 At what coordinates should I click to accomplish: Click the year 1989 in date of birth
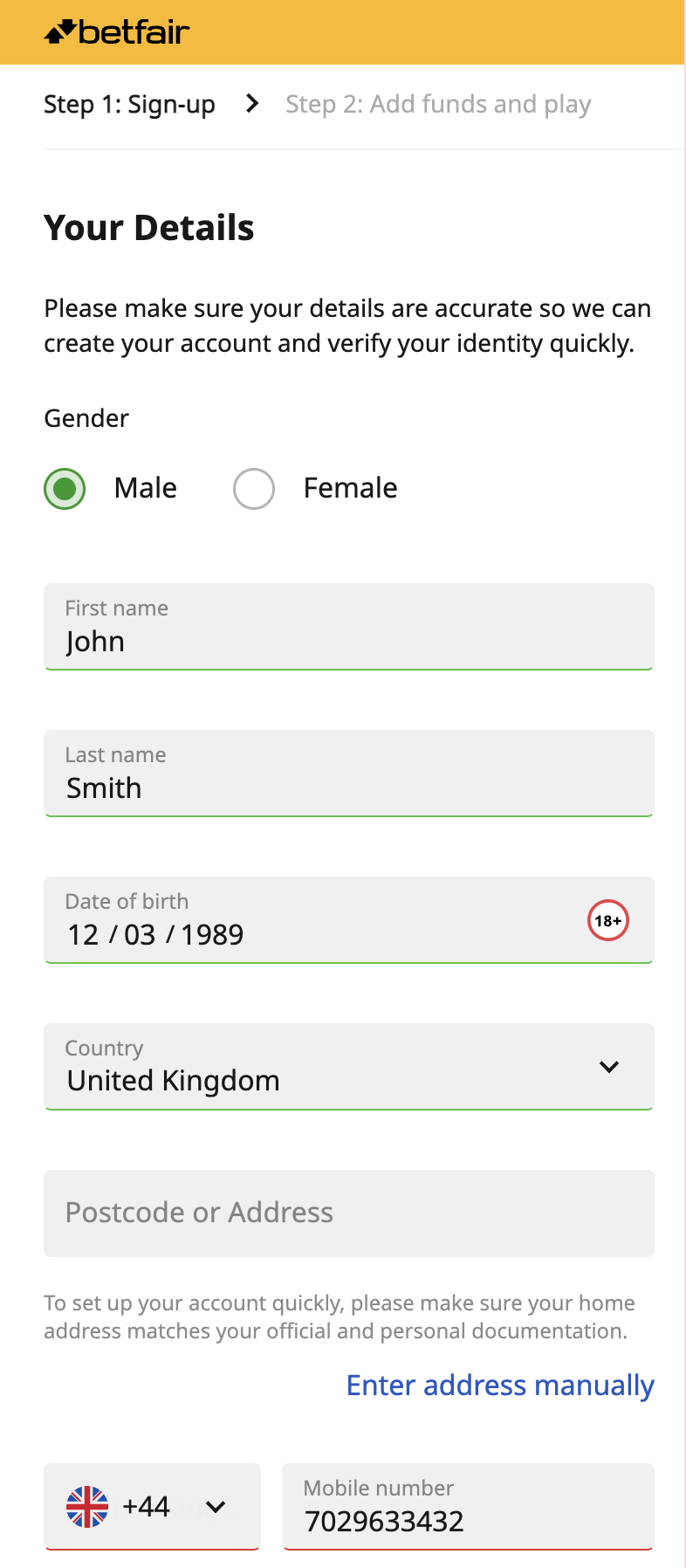pos(212,935)
